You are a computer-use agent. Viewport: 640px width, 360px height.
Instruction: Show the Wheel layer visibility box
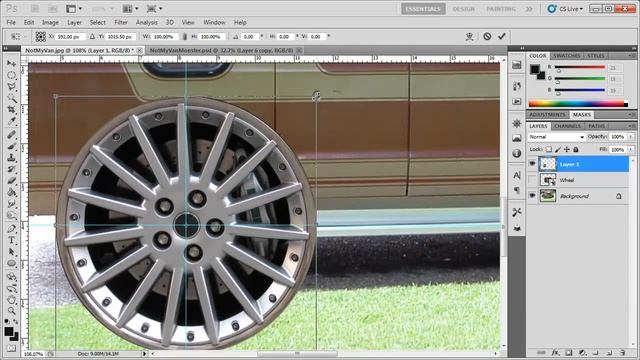point(532,180)
